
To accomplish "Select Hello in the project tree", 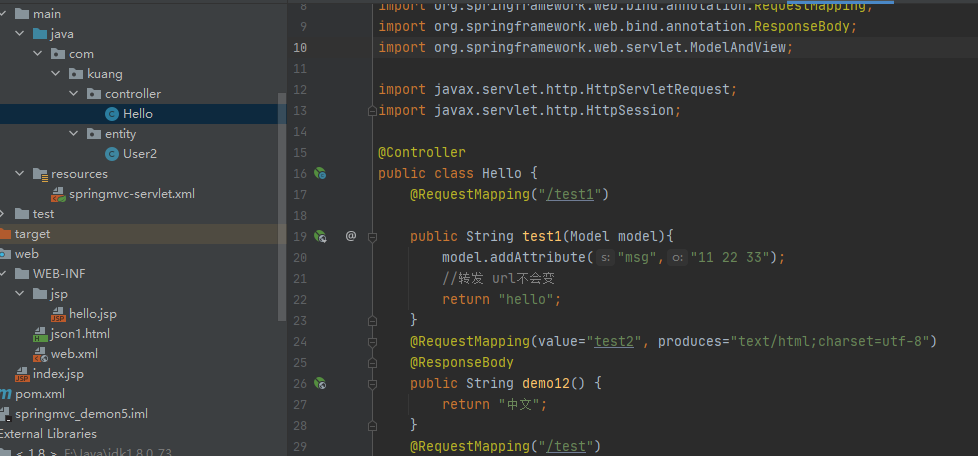I will tap(138, 114).
